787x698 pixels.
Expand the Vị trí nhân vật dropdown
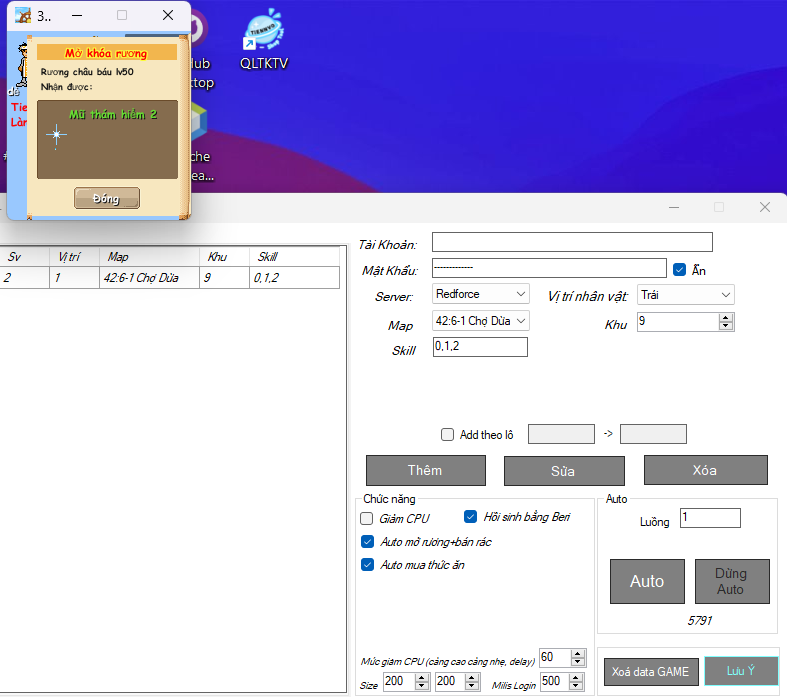[x=686, y=295]
